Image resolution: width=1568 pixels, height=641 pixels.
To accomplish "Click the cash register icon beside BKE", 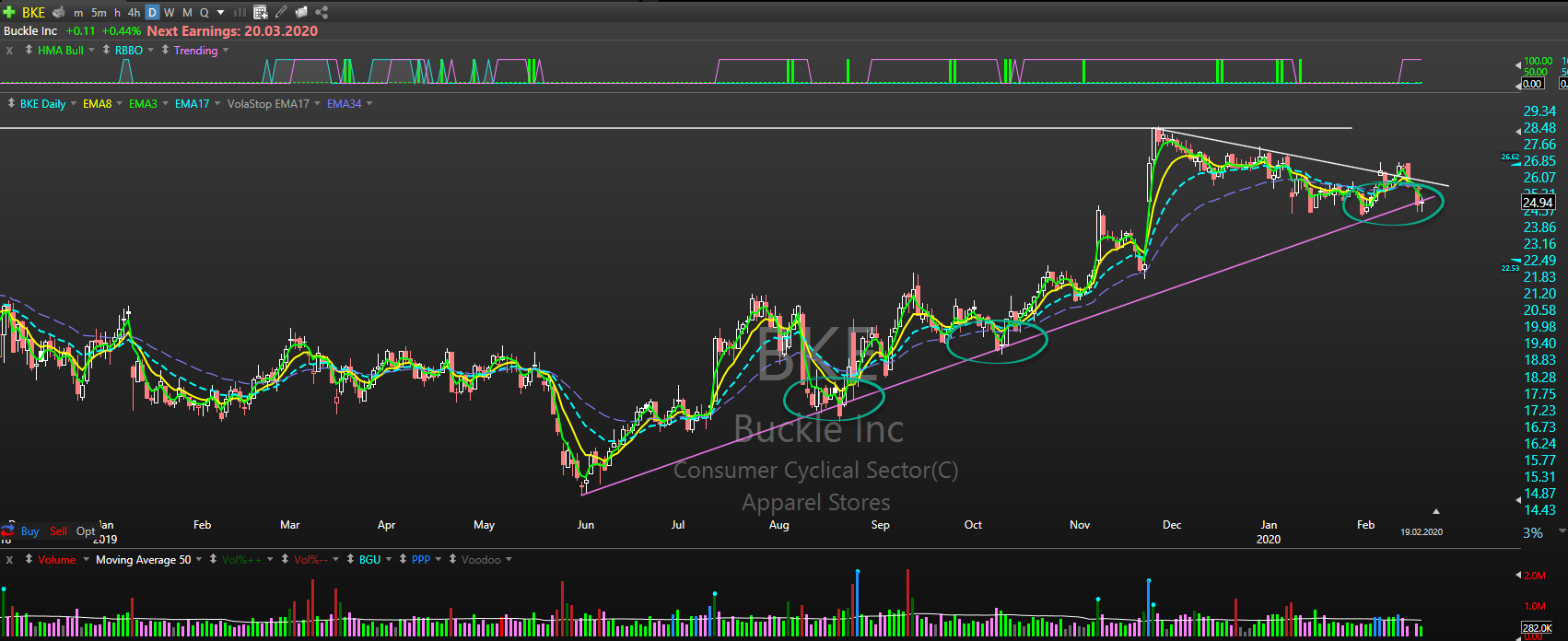I will (x=58, y=12).
